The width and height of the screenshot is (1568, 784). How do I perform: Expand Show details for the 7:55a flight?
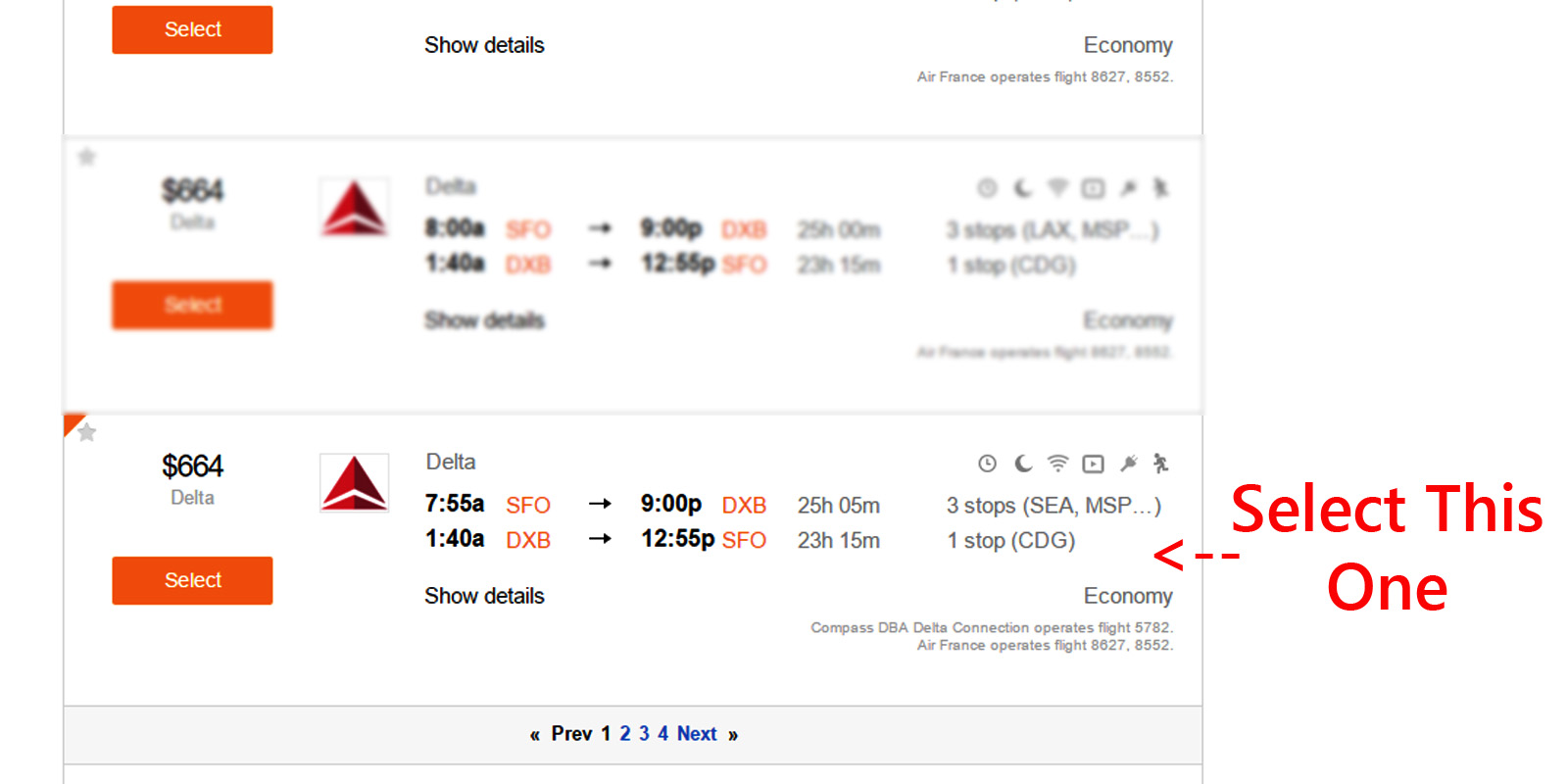tap(484, 596)
